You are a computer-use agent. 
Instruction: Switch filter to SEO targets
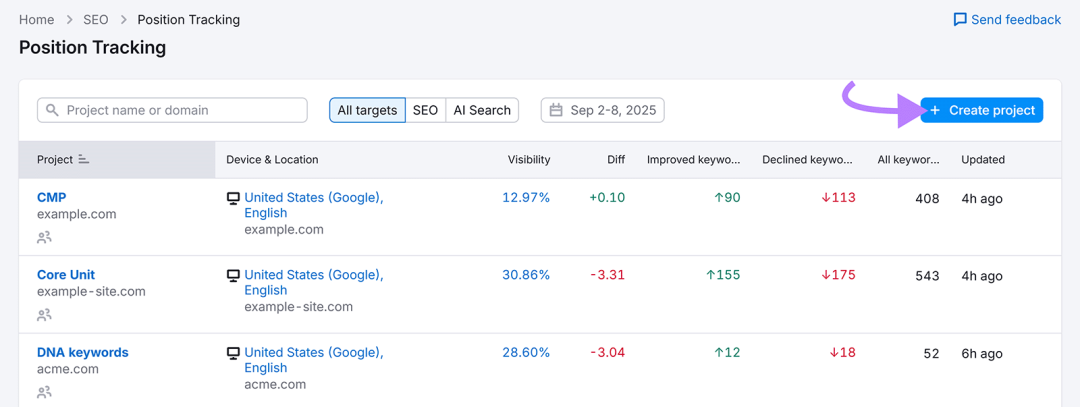425,110
